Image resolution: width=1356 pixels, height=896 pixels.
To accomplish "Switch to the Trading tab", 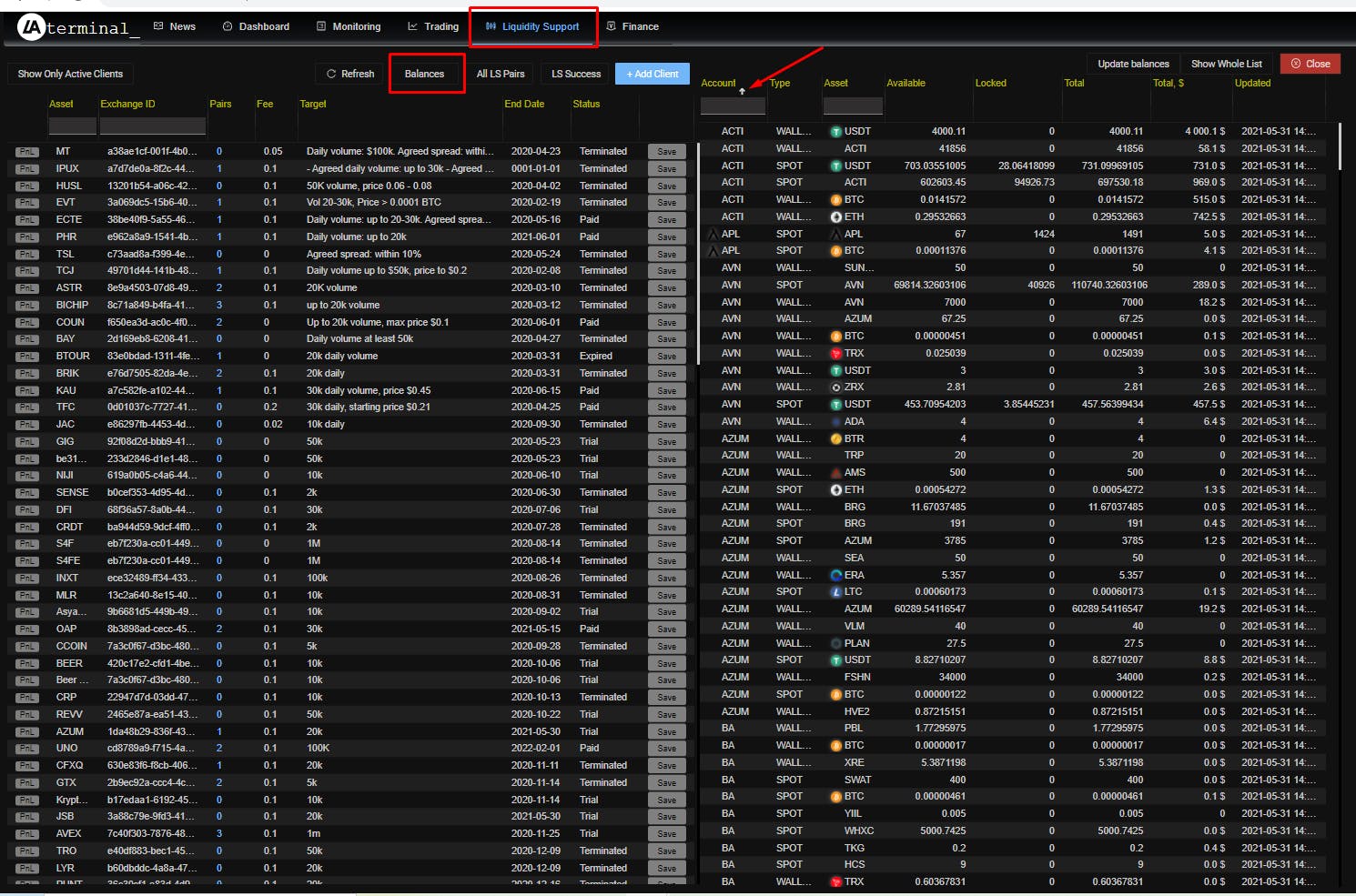I will (x=433, y=26).
